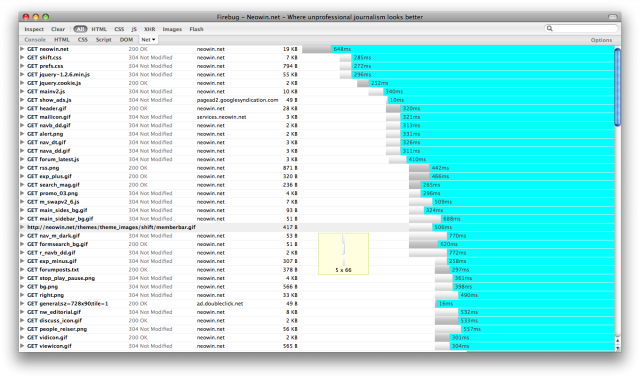Click the 16ms timeline label
The width and height of the screenshot is (640, 378).
(446, 304)
